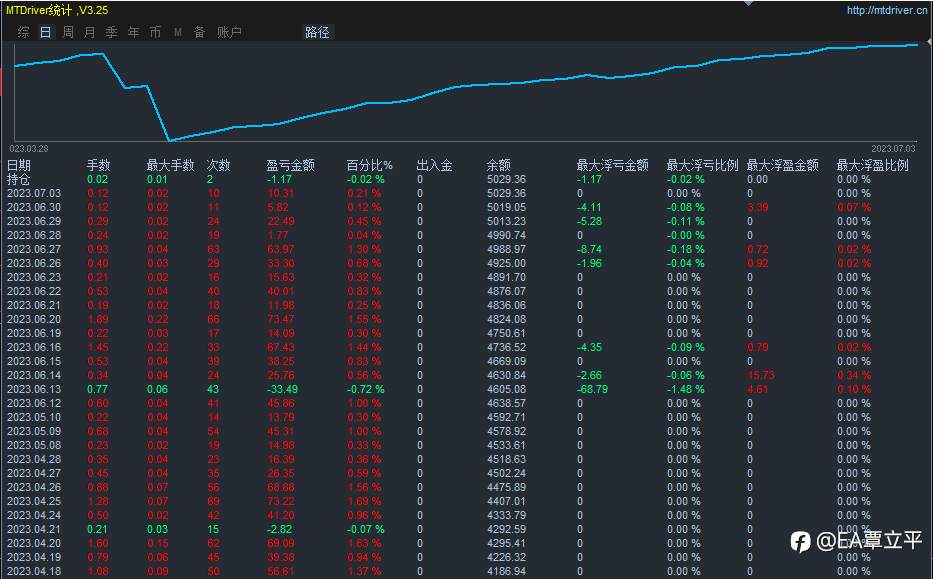Switch to the 季 quarterly tab

[x=111, y=32]
